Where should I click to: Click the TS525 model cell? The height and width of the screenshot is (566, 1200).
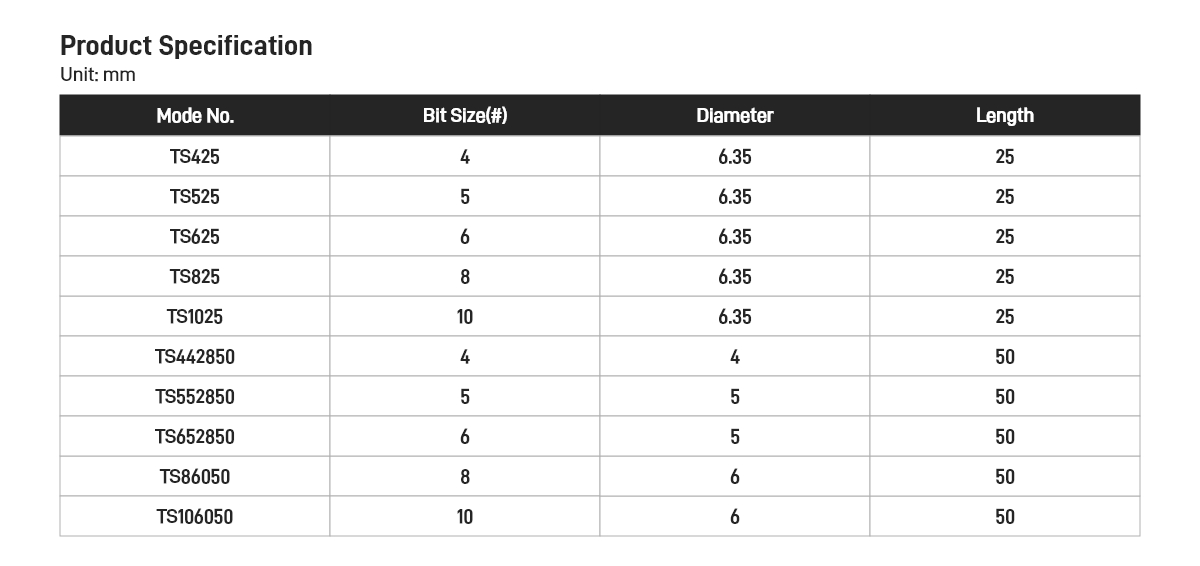click(x=195, y=197)
